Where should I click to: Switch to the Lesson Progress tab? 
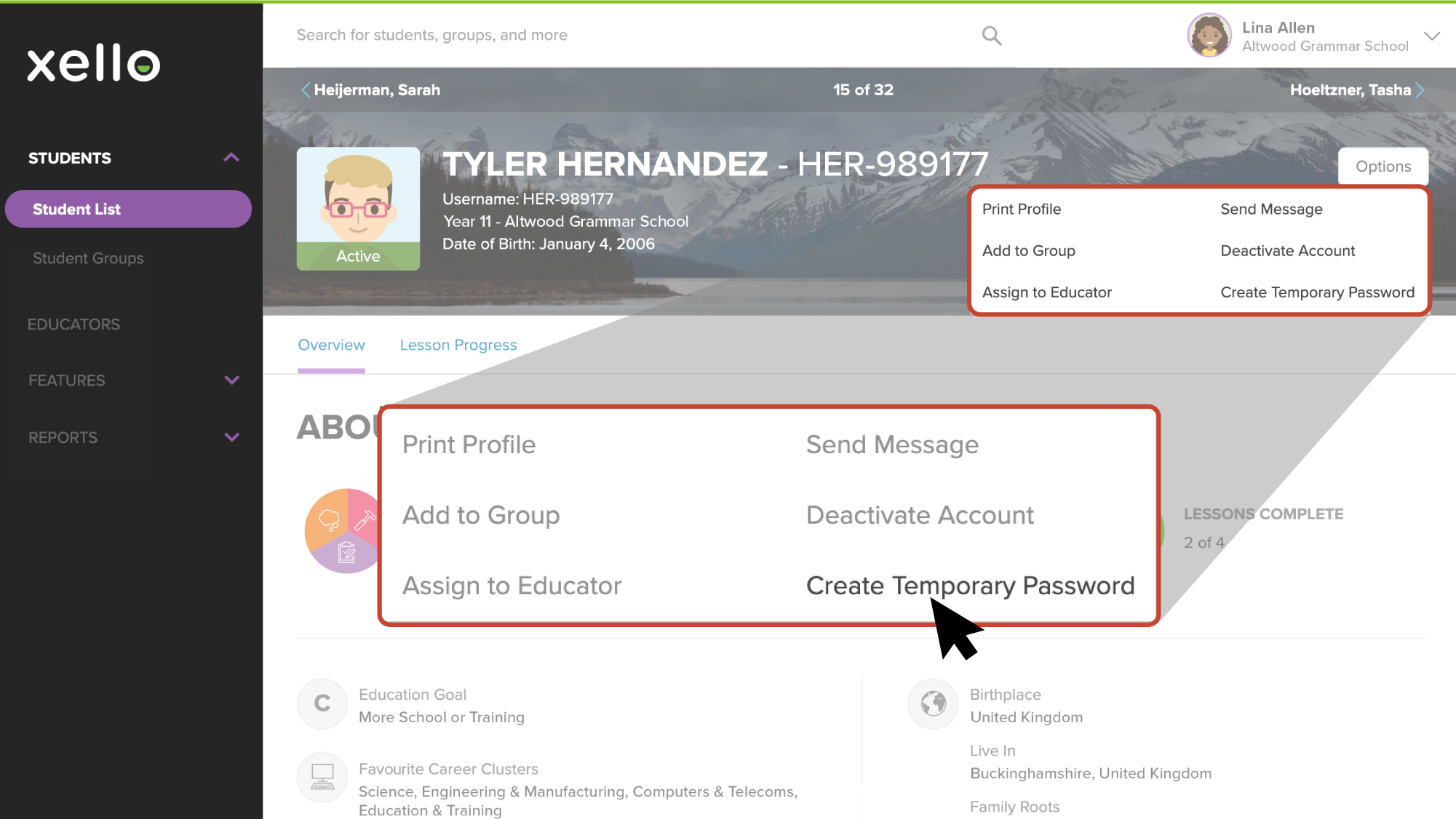458,345
